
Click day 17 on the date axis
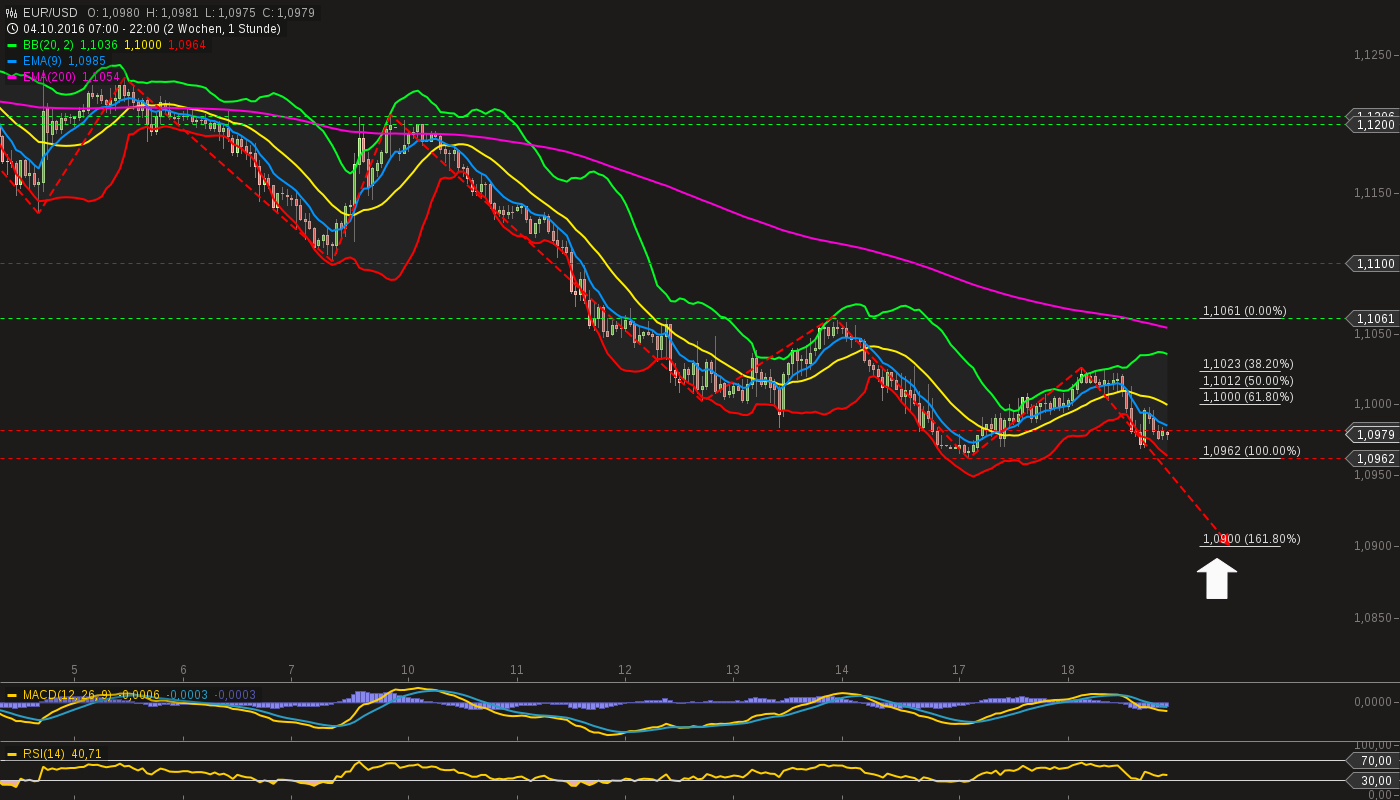959,670
